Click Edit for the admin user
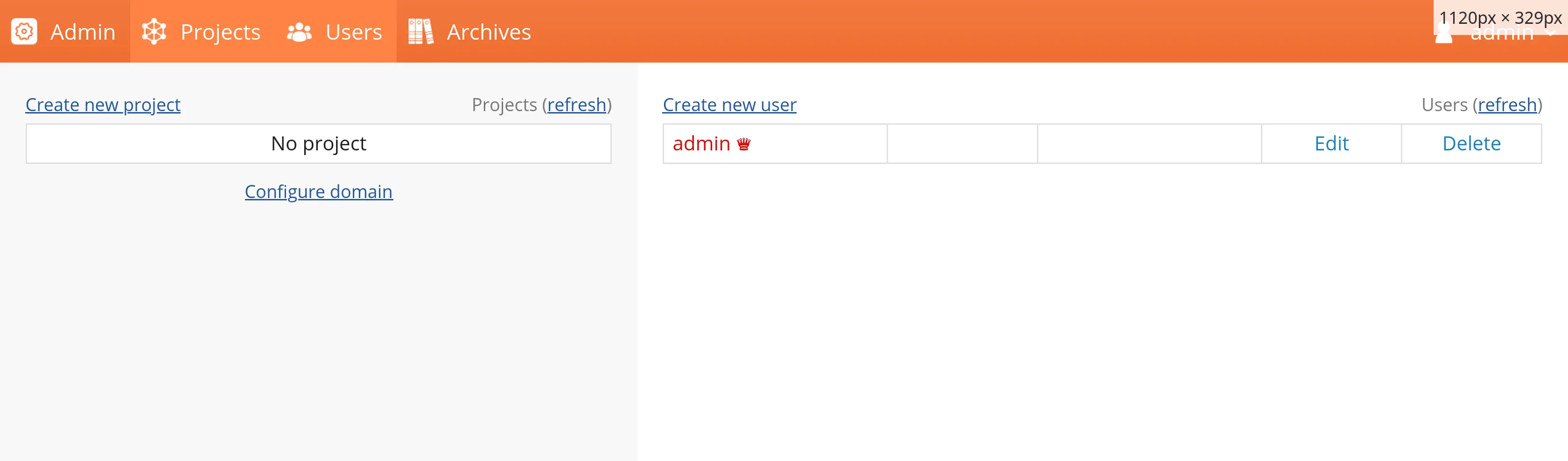1568x461 pixels. 1331,144
